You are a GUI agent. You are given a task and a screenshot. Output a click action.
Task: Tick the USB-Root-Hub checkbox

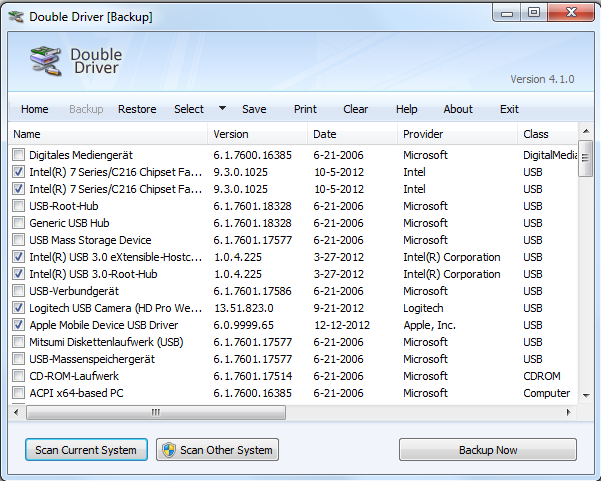(x=18, y=206)
